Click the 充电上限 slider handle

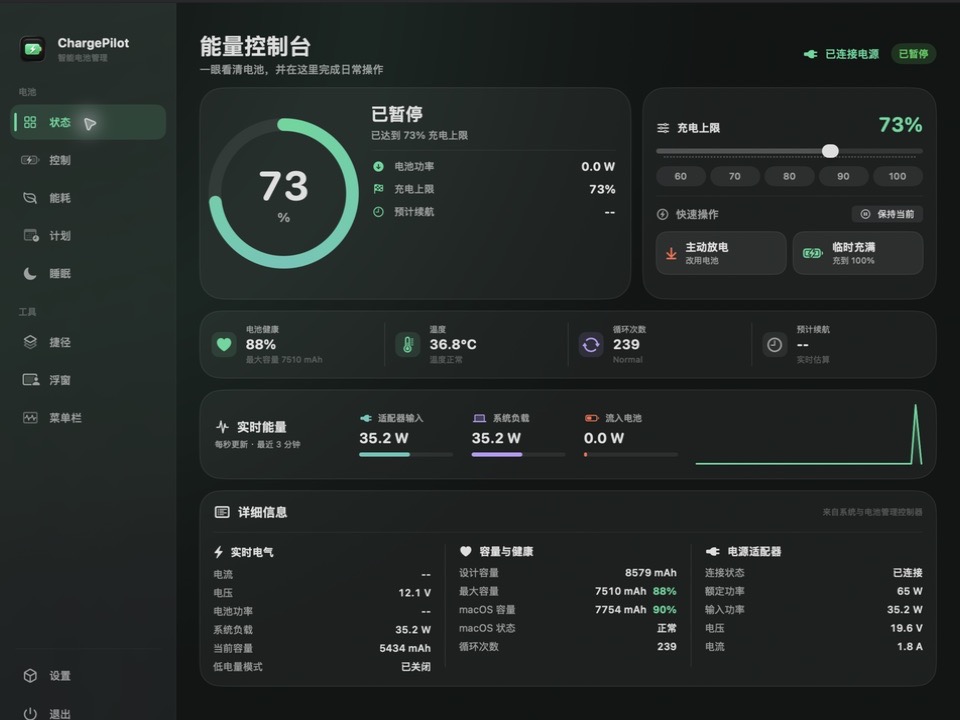[830, 151]
